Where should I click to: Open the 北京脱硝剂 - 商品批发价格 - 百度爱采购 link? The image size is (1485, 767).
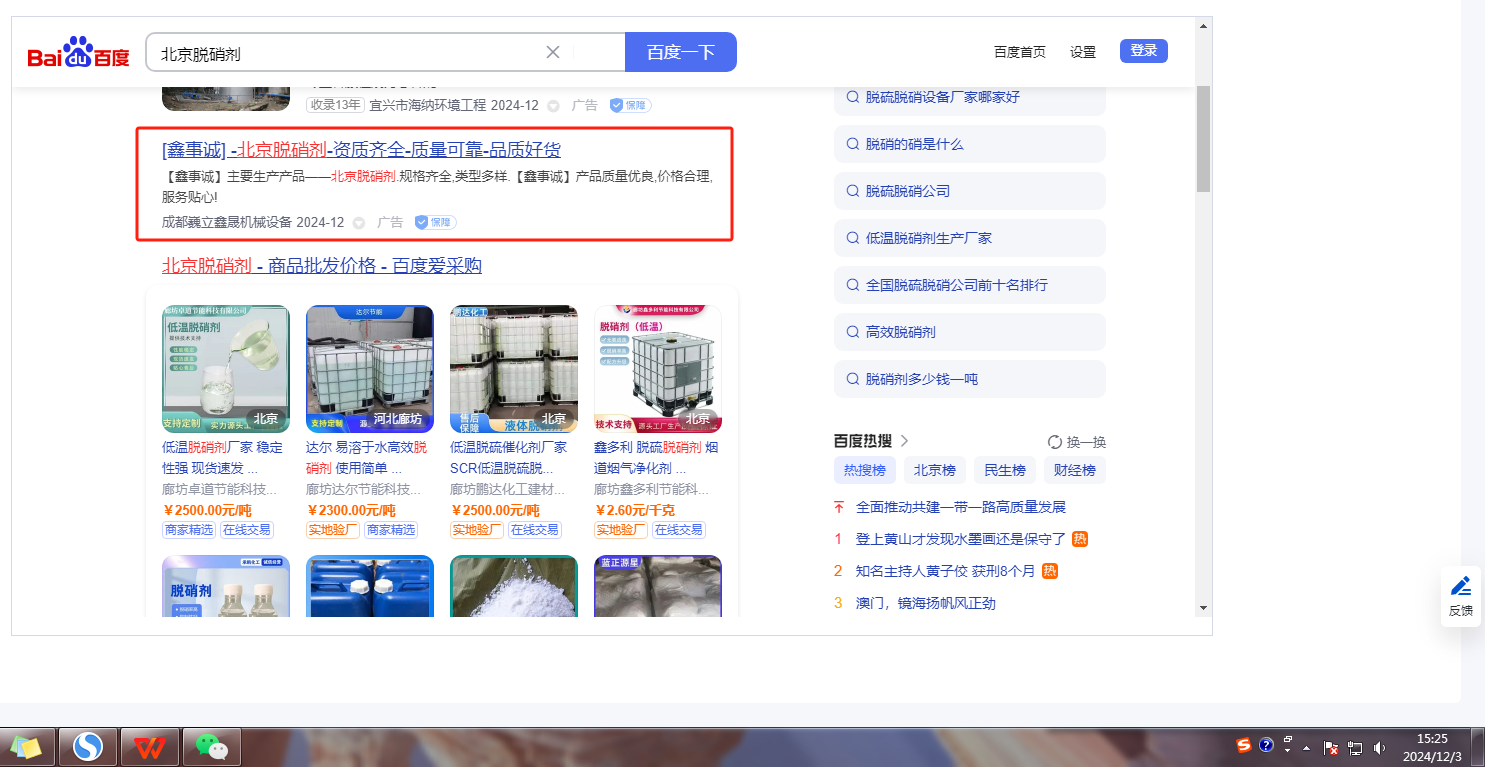(322, 266)
